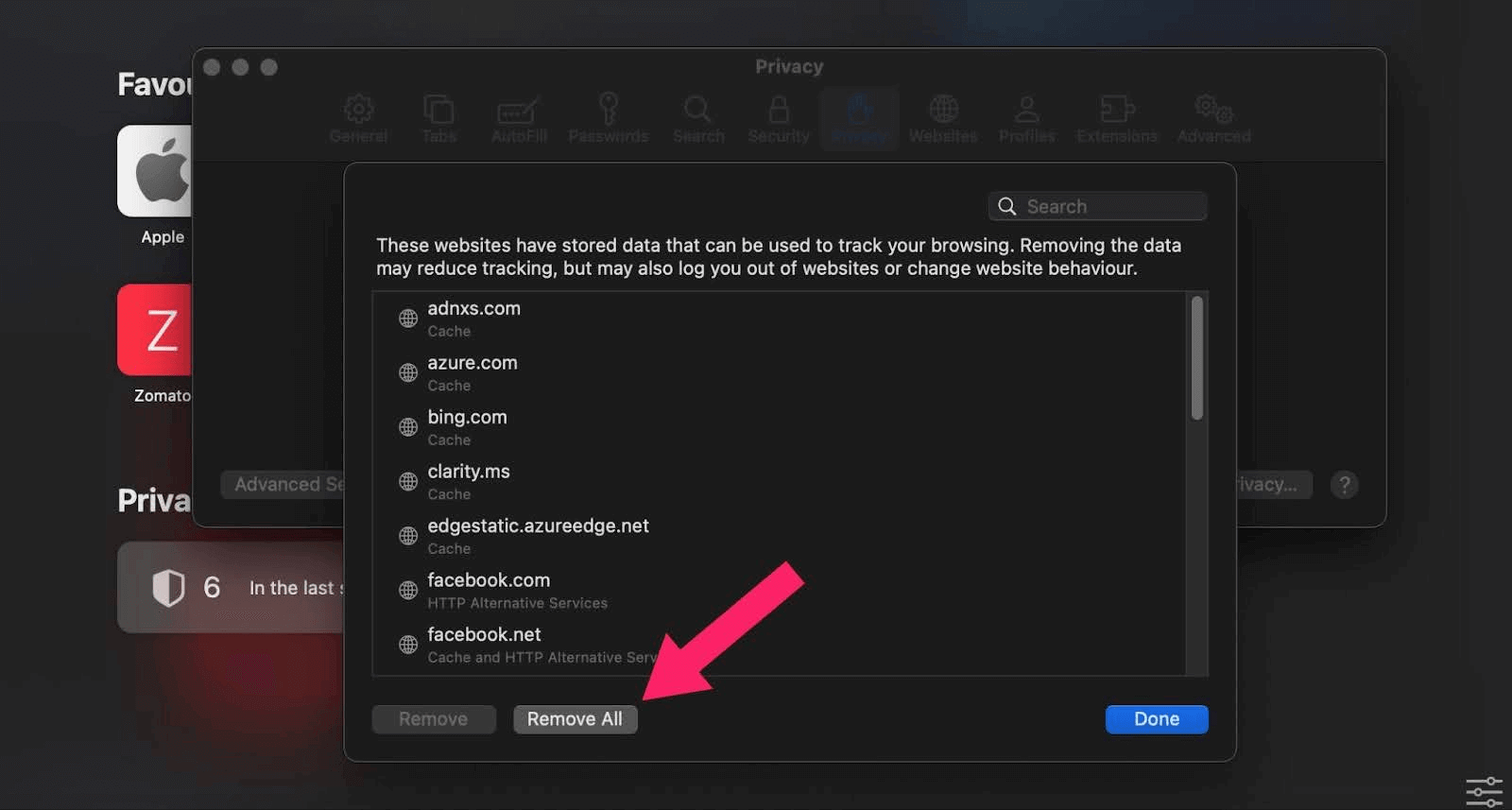Select the bing.com entry
The width and height of the screenshot is (1512, 810).
(x=779, y=427)
